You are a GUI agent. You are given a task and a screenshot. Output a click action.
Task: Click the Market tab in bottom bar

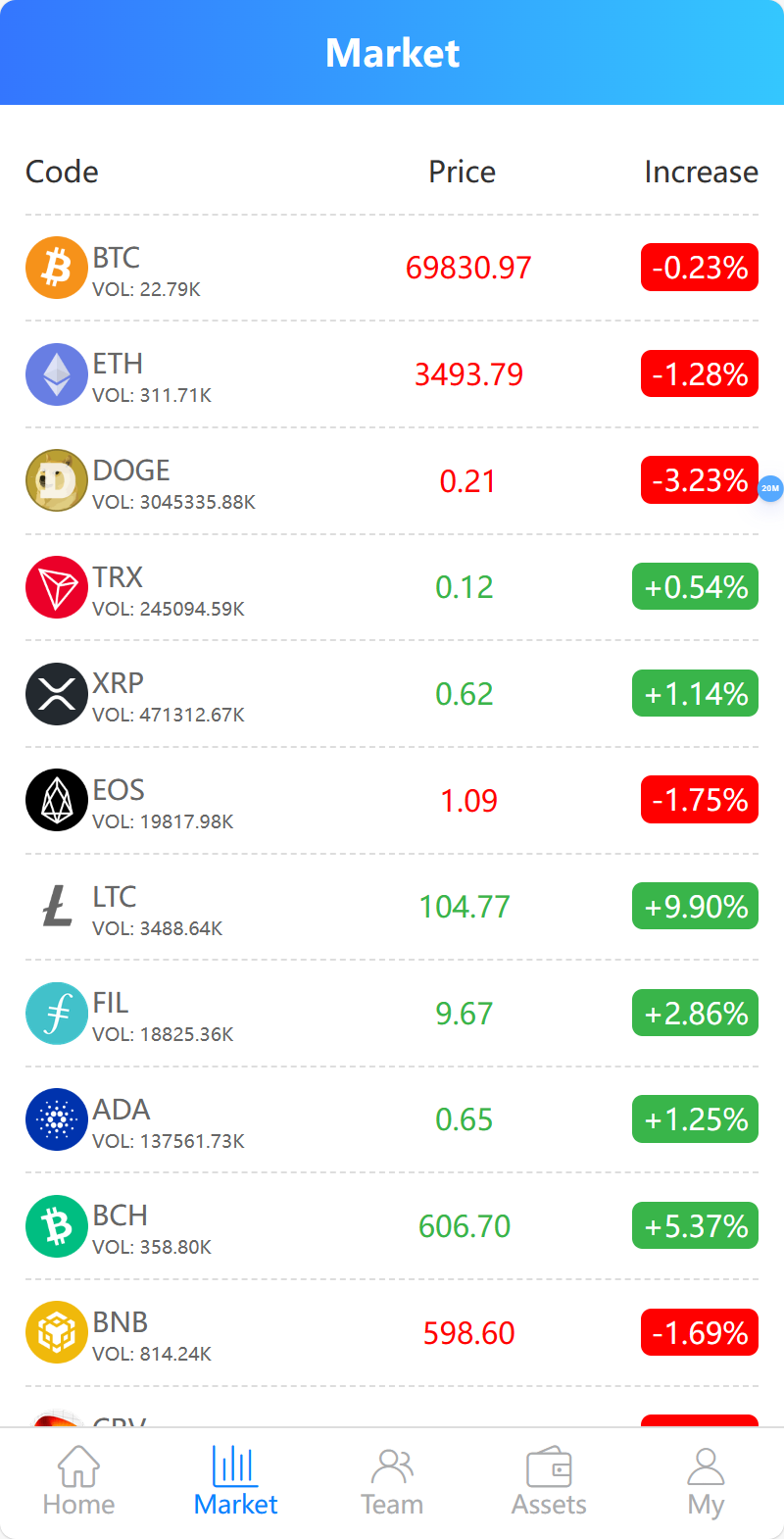[x=235, y=1482]
